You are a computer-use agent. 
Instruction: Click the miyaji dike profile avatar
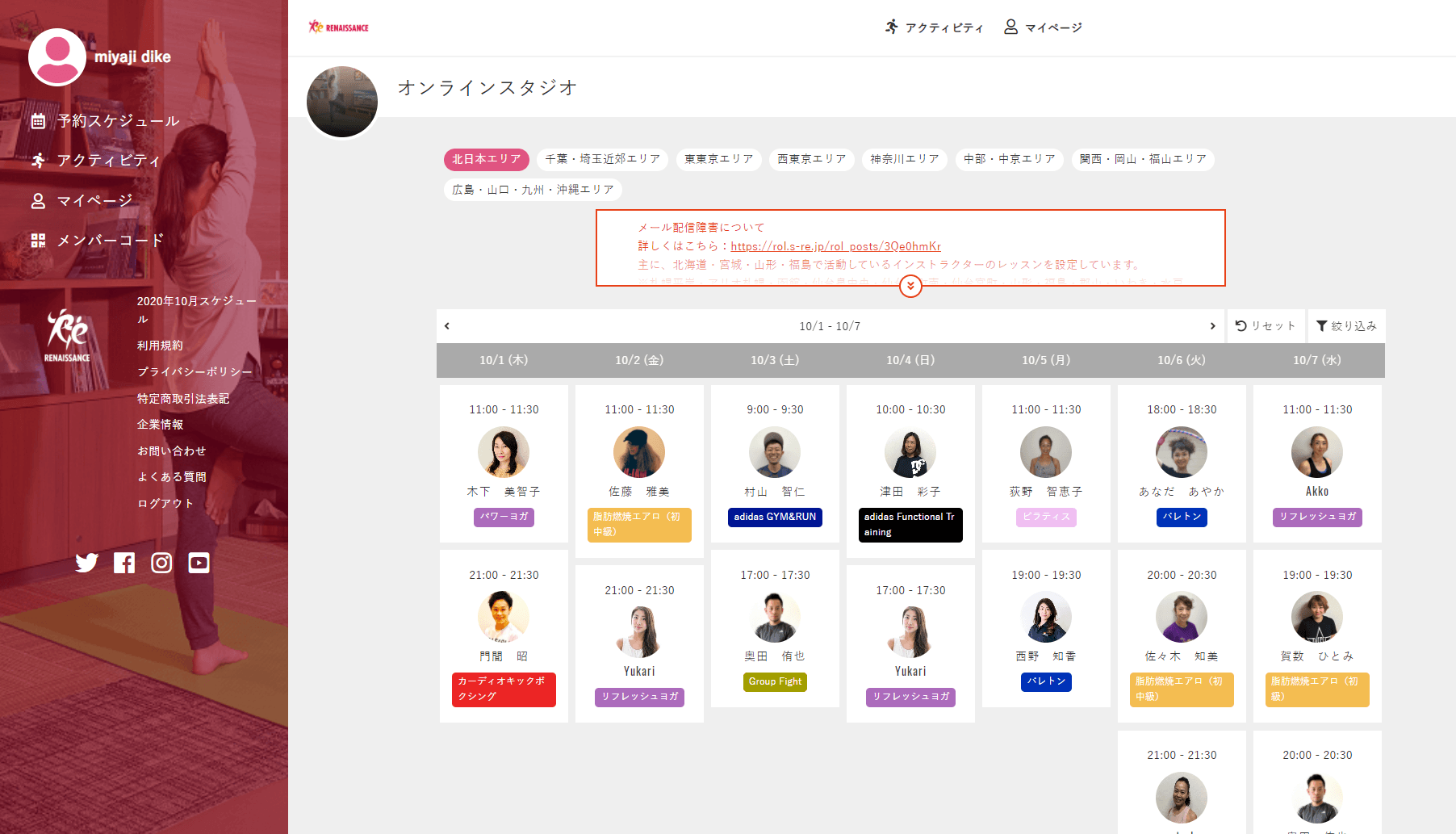click(57, 57)
